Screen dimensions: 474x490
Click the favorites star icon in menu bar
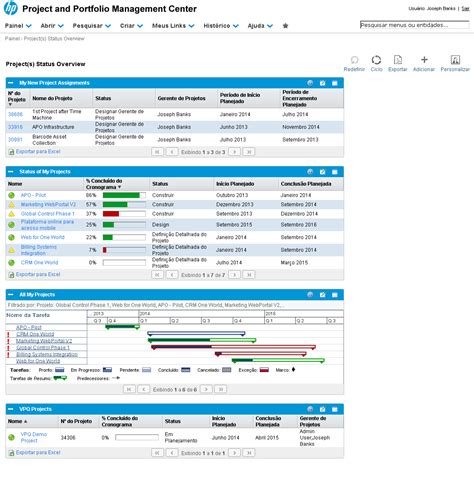pos(285,26)
